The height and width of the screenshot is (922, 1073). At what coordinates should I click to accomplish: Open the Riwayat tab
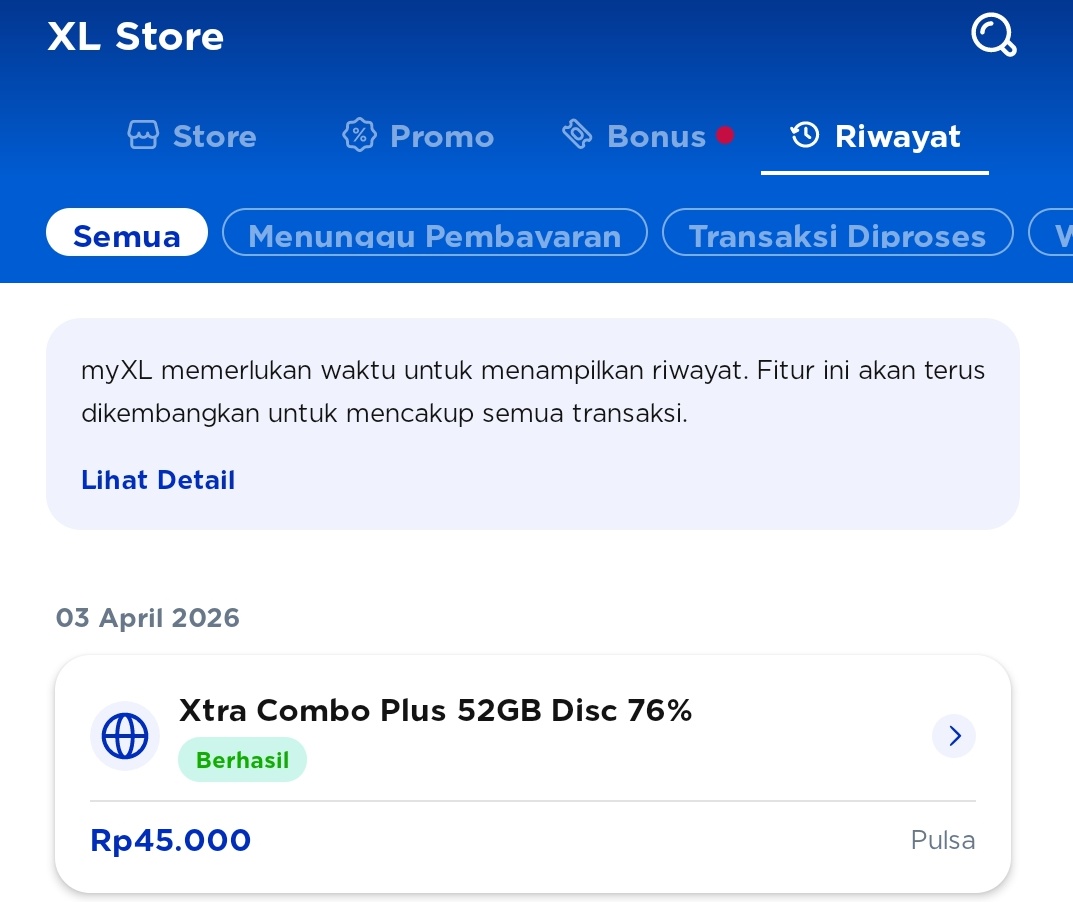click(875, 136)
